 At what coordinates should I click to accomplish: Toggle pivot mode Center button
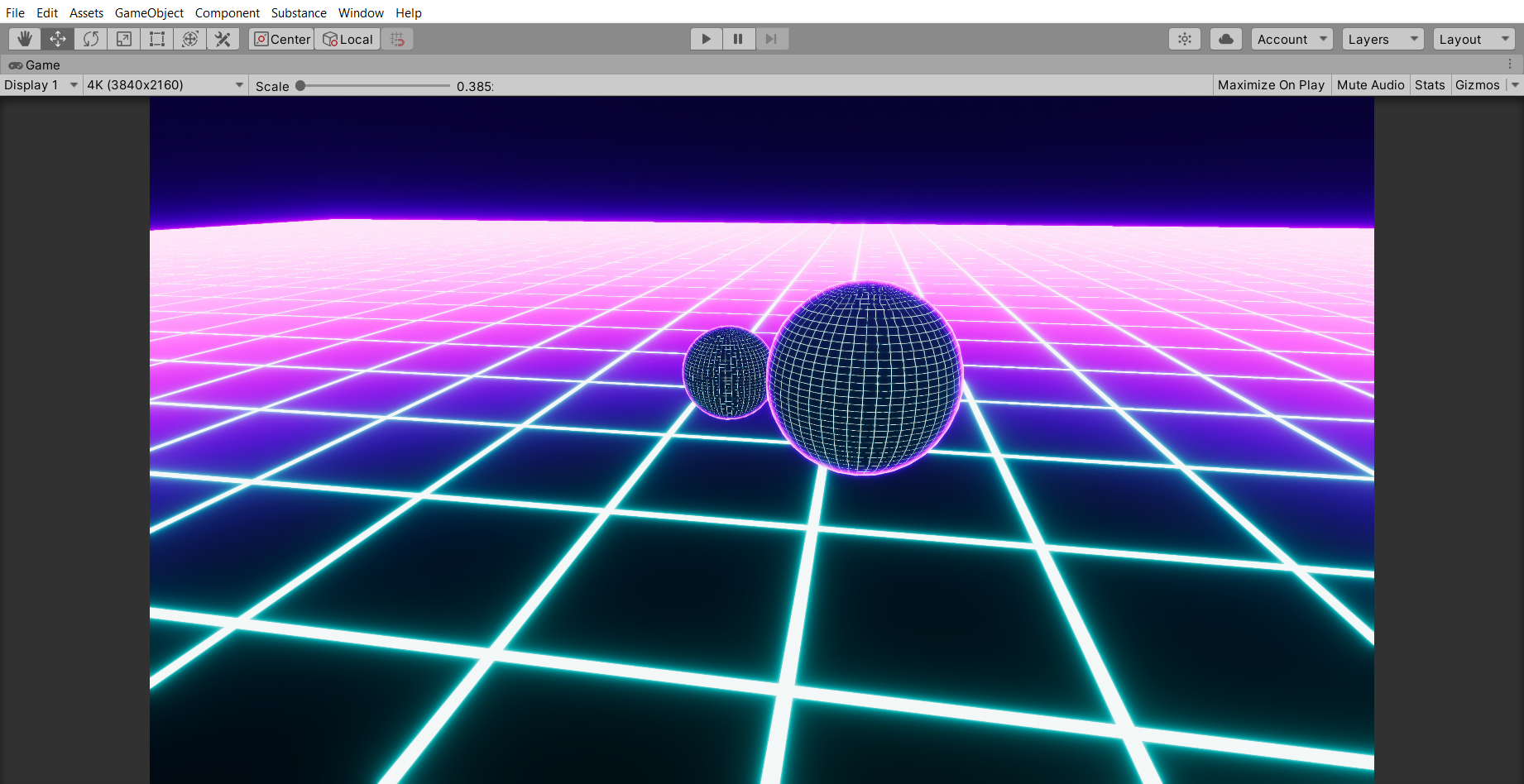coord(281,39)
